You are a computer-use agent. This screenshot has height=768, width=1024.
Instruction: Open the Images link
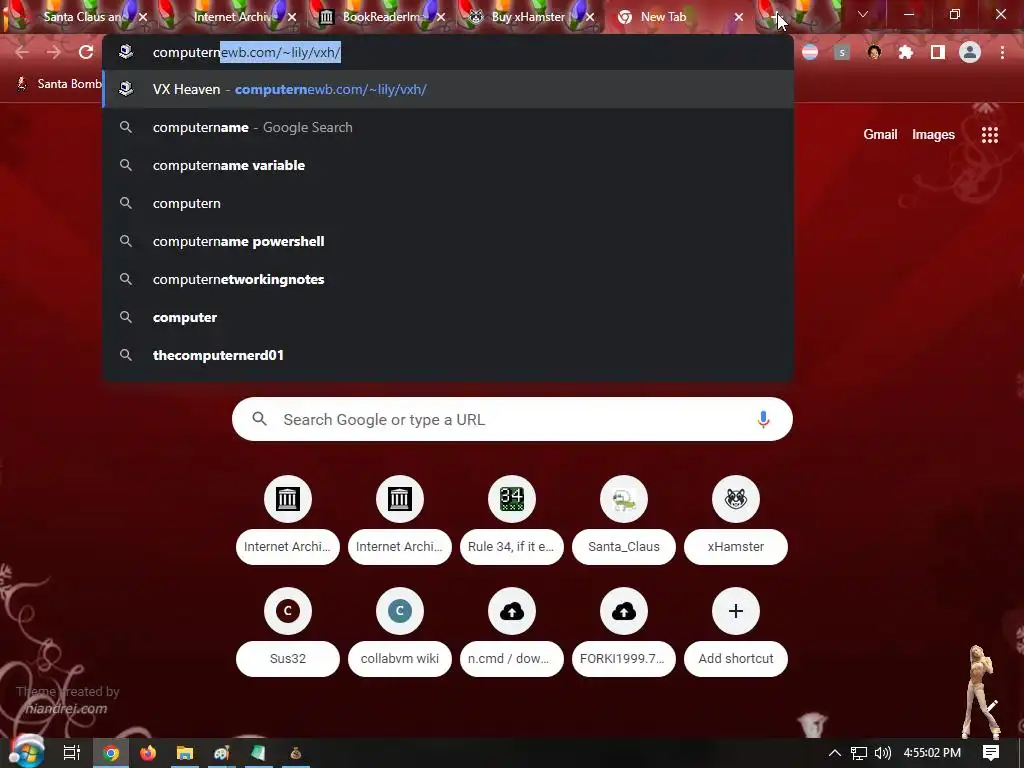coord(933,135)
